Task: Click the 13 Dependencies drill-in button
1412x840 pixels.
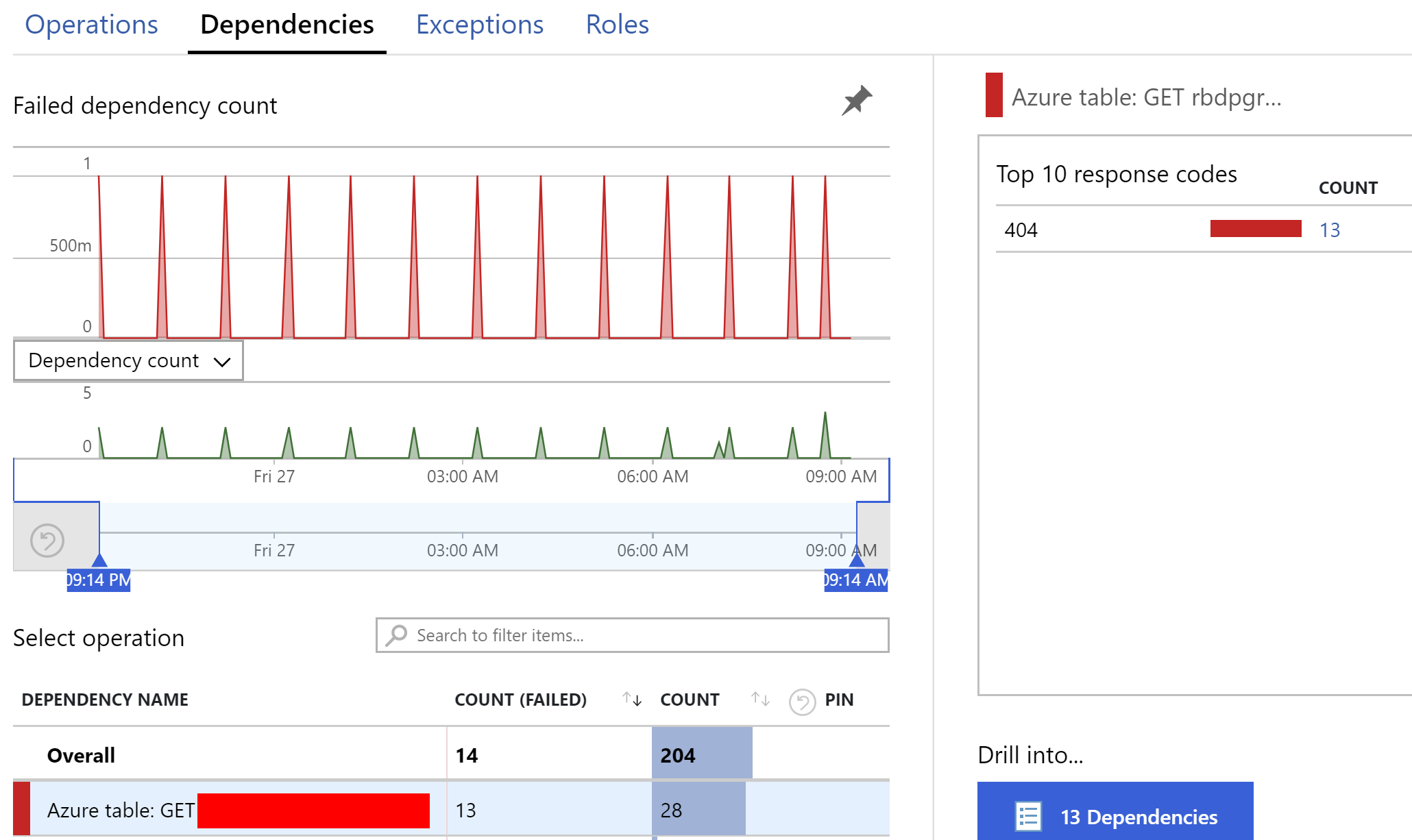Action: [1115, 817]
